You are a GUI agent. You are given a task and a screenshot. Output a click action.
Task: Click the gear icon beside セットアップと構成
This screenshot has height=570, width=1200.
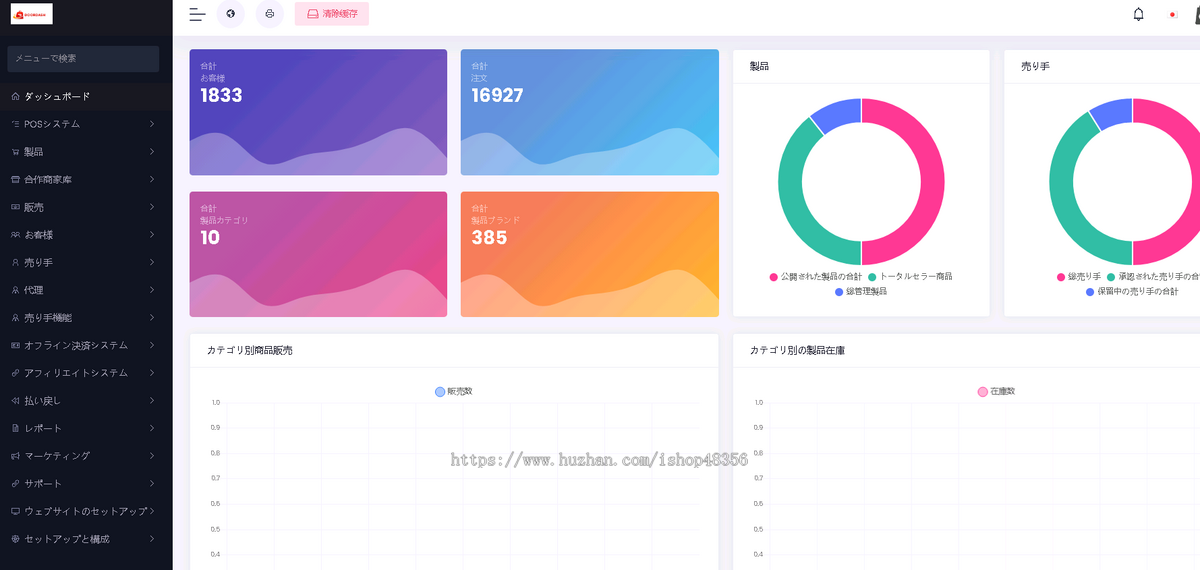tap(15, 539)
